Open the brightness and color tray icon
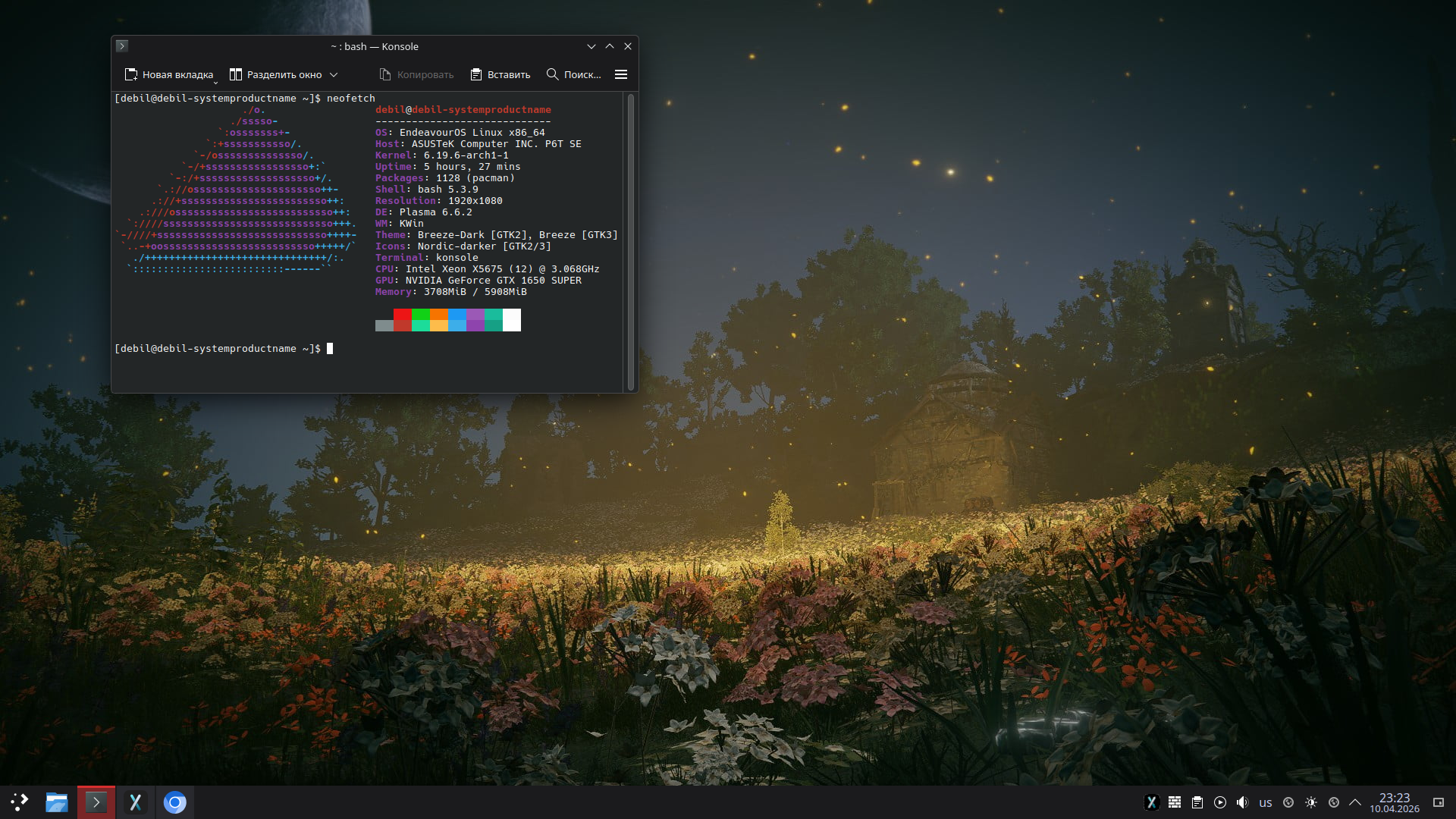Viewport: 1456px width, 819px height. (x=1311, y=802)
